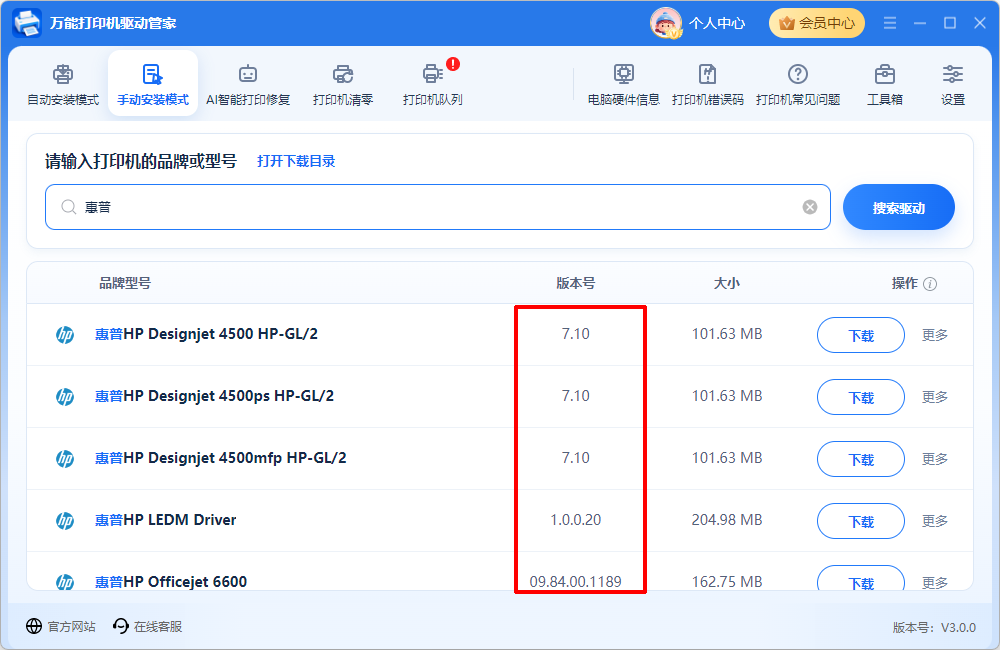Open 设置 settings
This screenshot has width=1000, height=650.
pyautogui.click(x=953, y=84)
